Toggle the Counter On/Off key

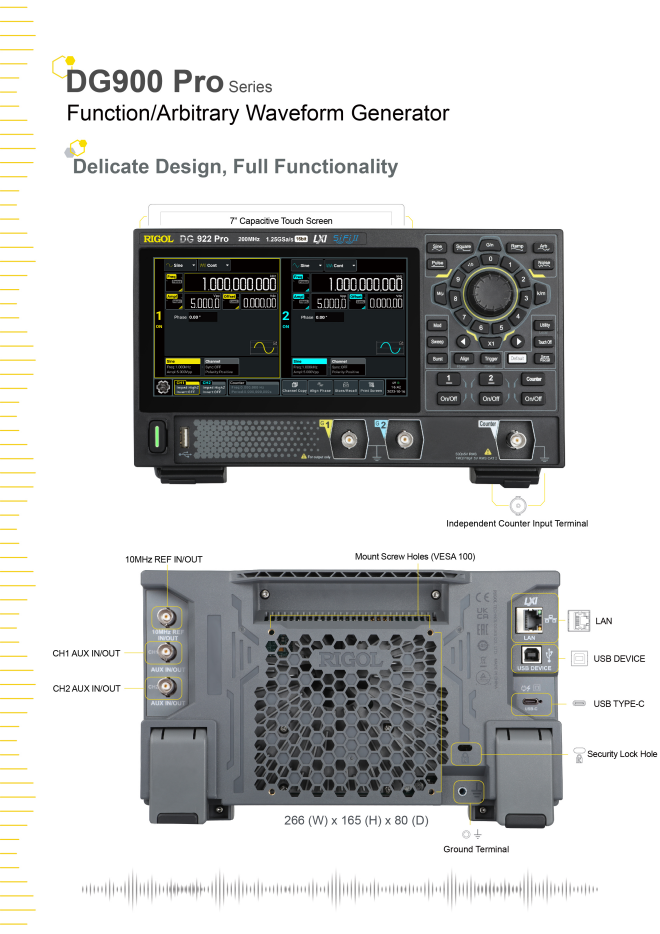pos(533,398)
